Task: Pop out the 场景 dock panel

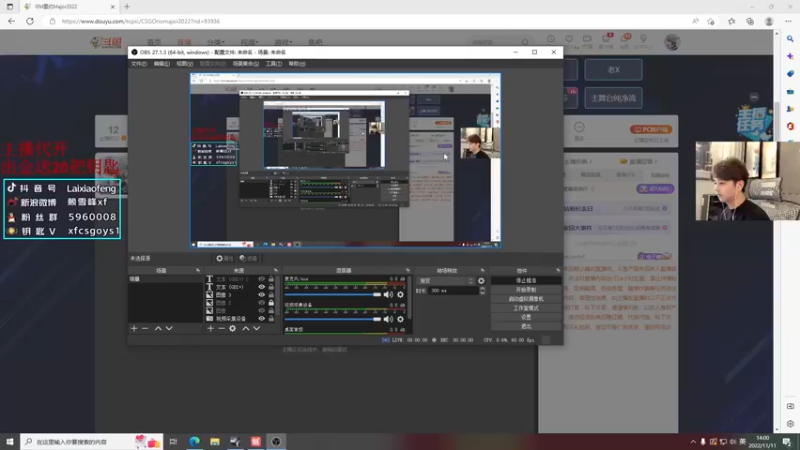Action: [x=198, y=270]
